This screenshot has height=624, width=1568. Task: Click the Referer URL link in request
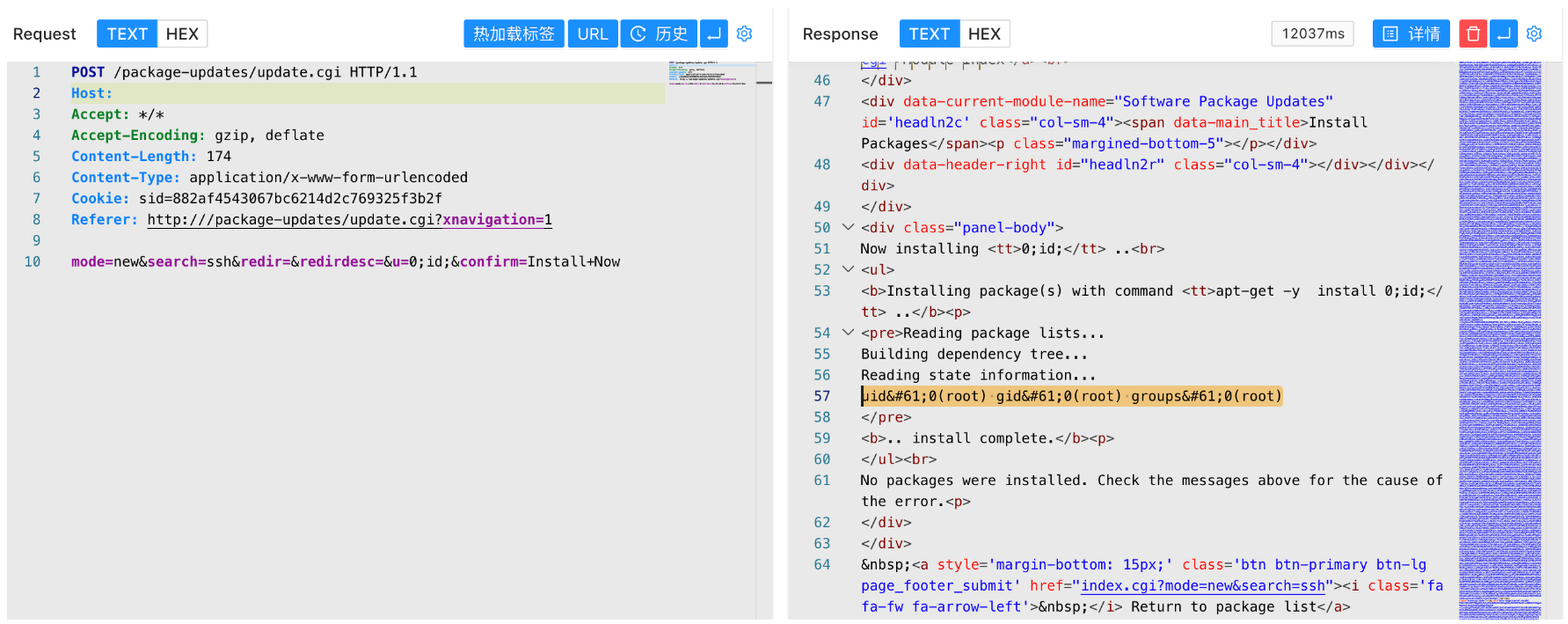pyautogui.click(x=349, y=220)
